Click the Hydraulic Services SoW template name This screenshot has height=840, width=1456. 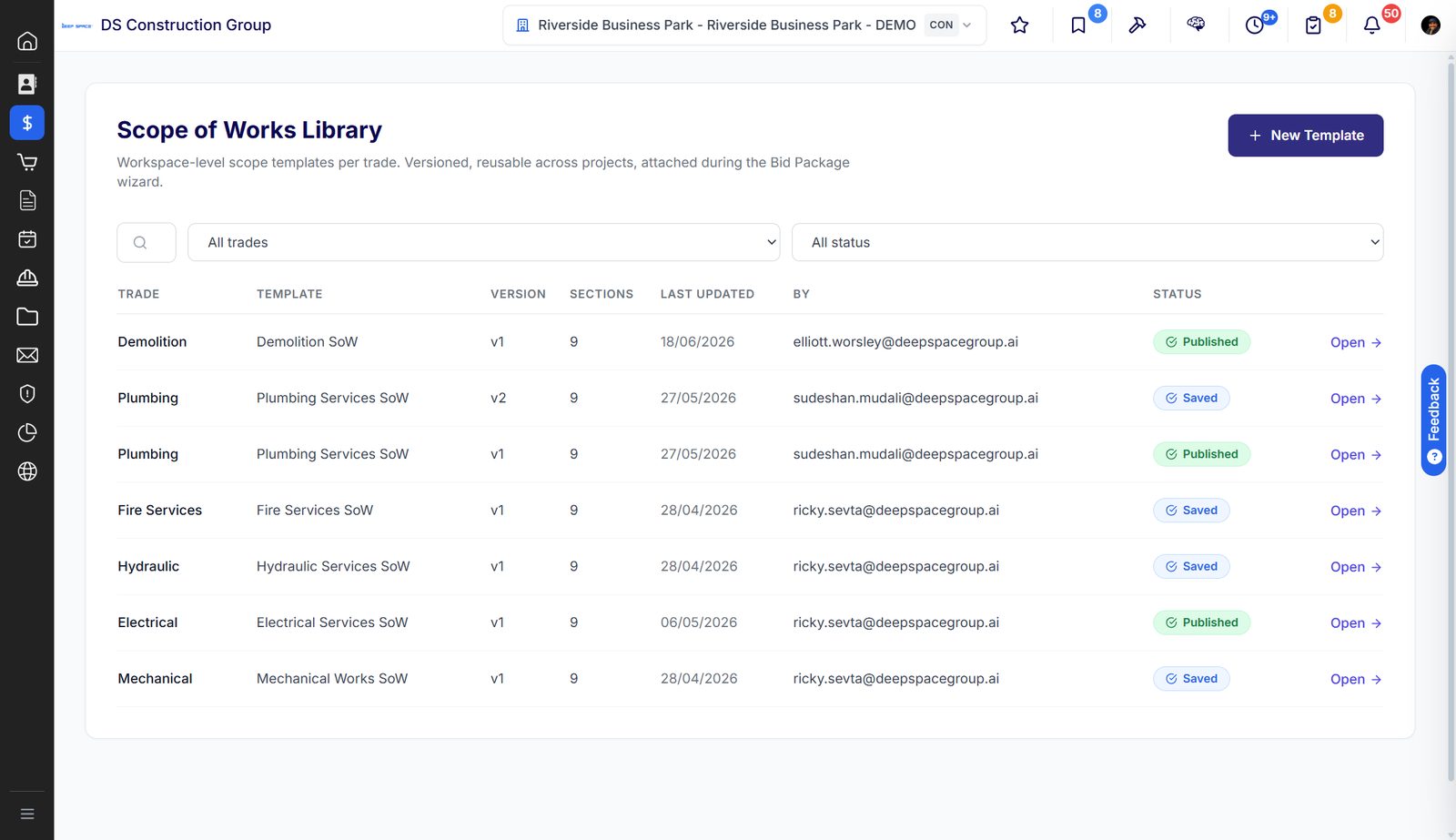point(333,566)
